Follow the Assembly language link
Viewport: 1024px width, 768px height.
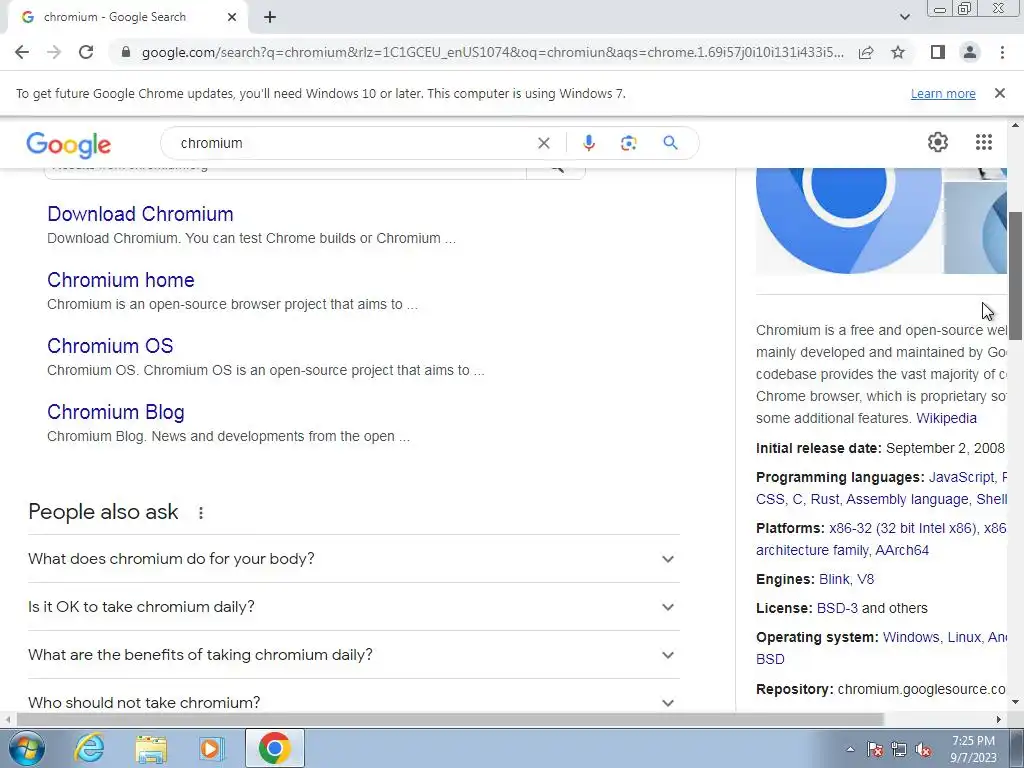click(908, 500)
